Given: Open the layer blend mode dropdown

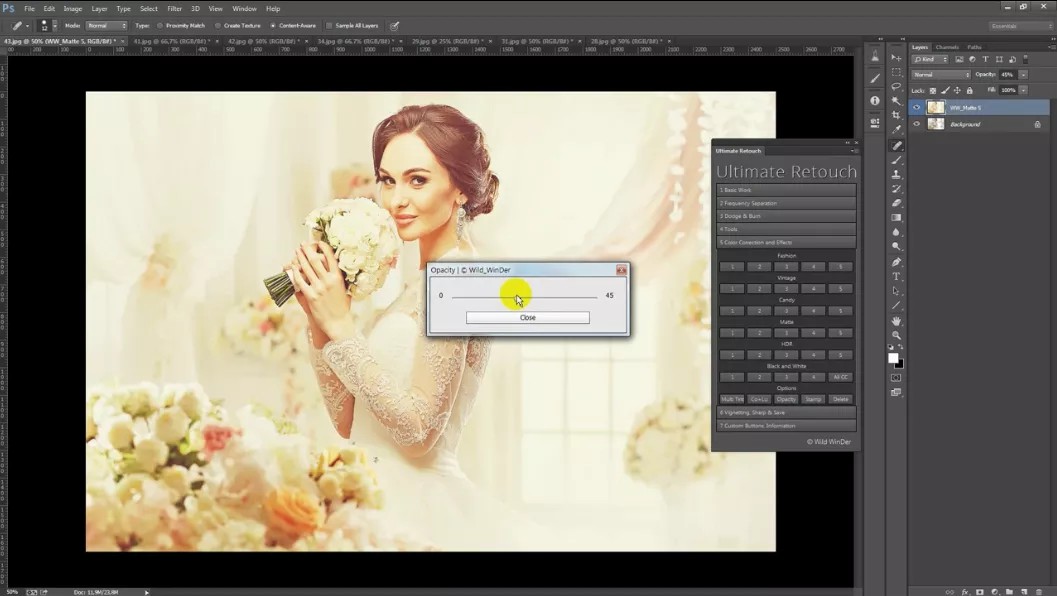Looking at the screenshot, I should click(x=940, y=75).
